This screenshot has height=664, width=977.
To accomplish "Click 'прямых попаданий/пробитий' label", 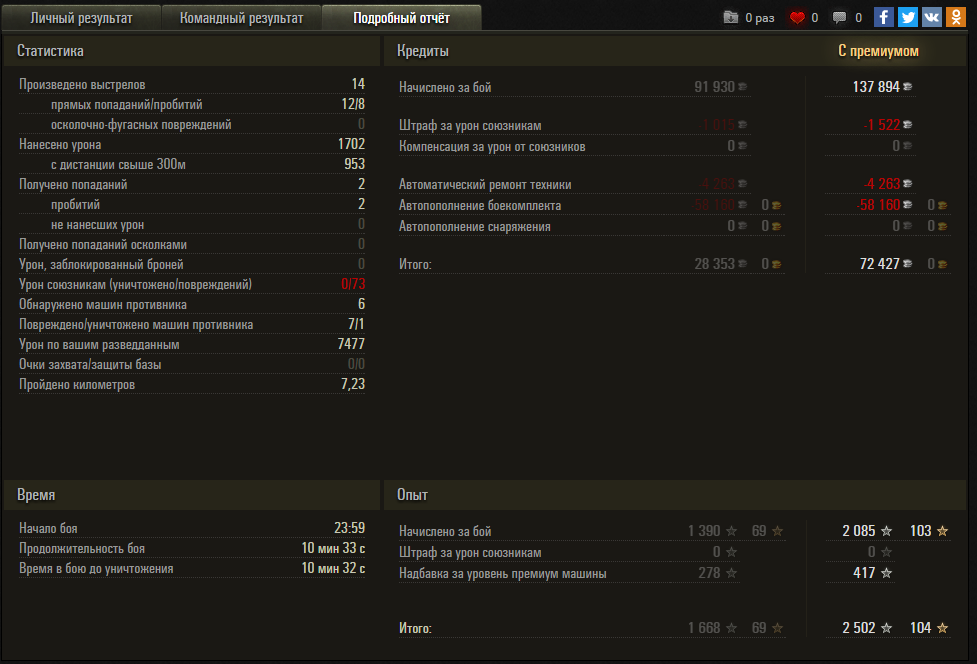I will 126,105.
